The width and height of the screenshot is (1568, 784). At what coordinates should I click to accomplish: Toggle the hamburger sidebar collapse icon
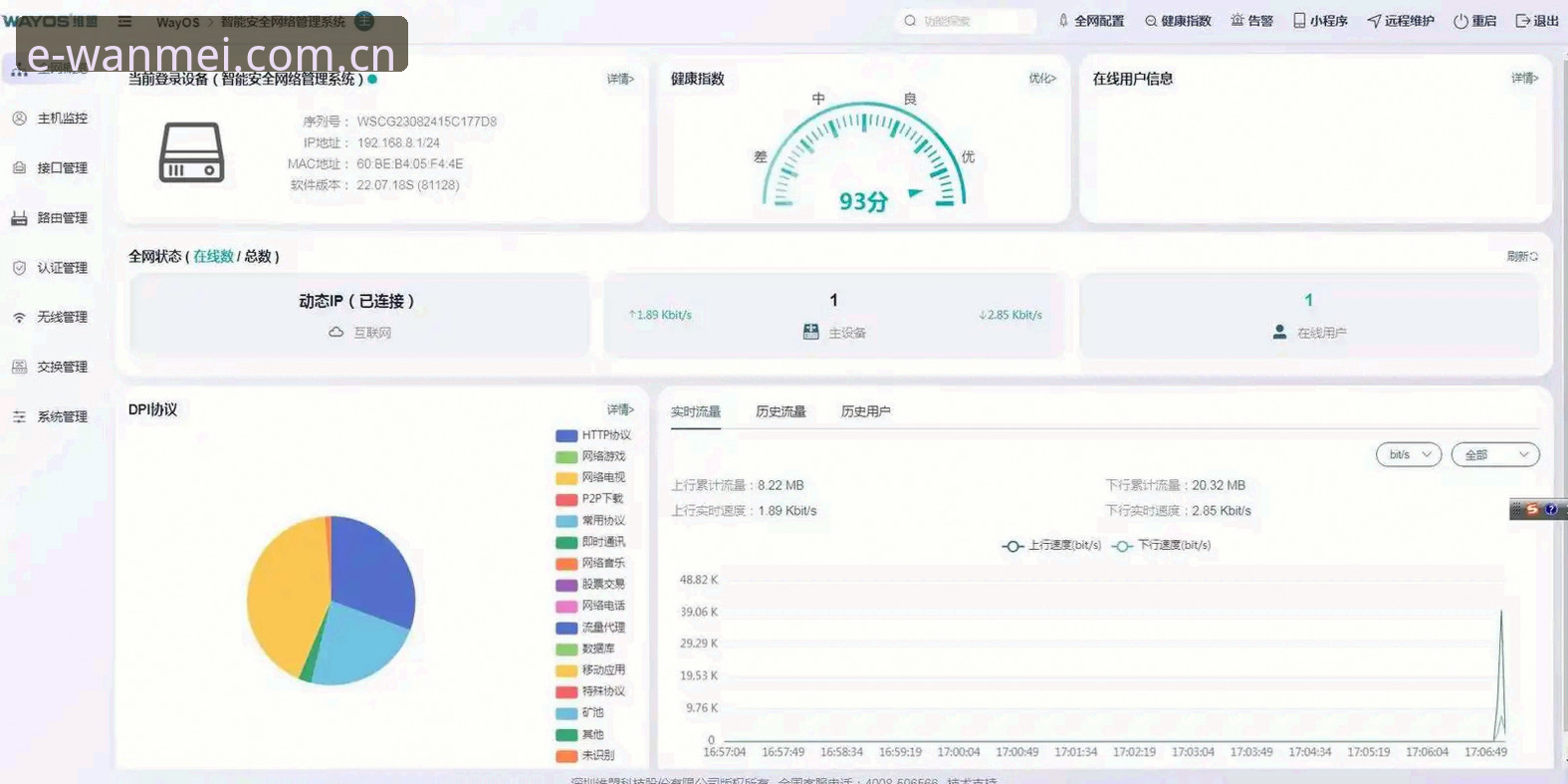tap(124, 21)
